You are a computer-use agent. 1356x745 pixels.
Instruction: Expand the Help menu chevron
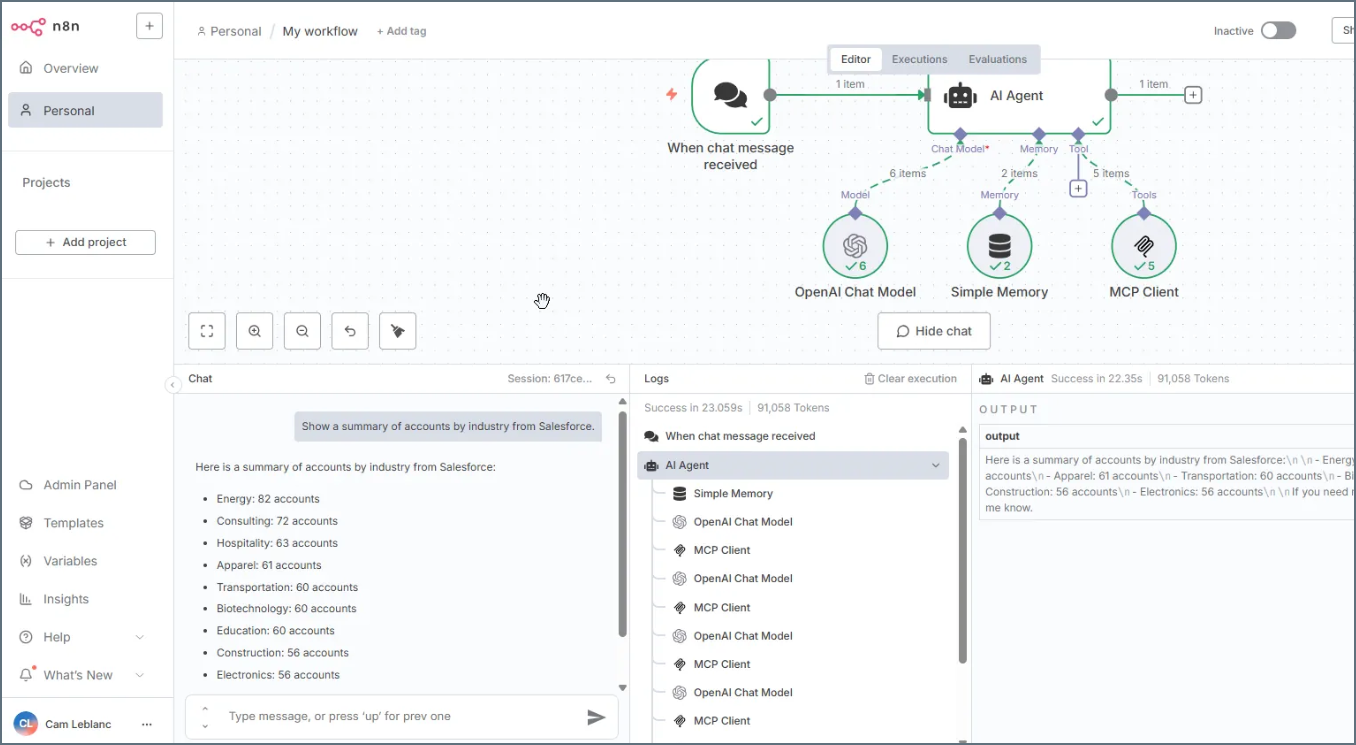tap(139, 637)
